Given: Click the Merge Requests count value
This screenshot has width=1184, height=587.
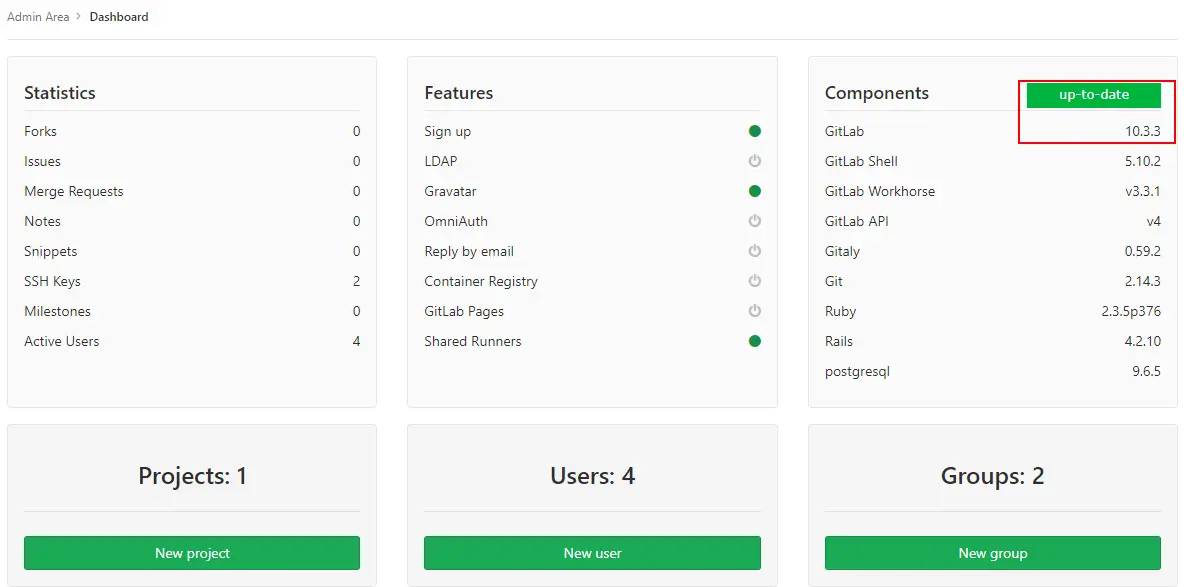Looking at the screenshot, I should tap(356, 191).
